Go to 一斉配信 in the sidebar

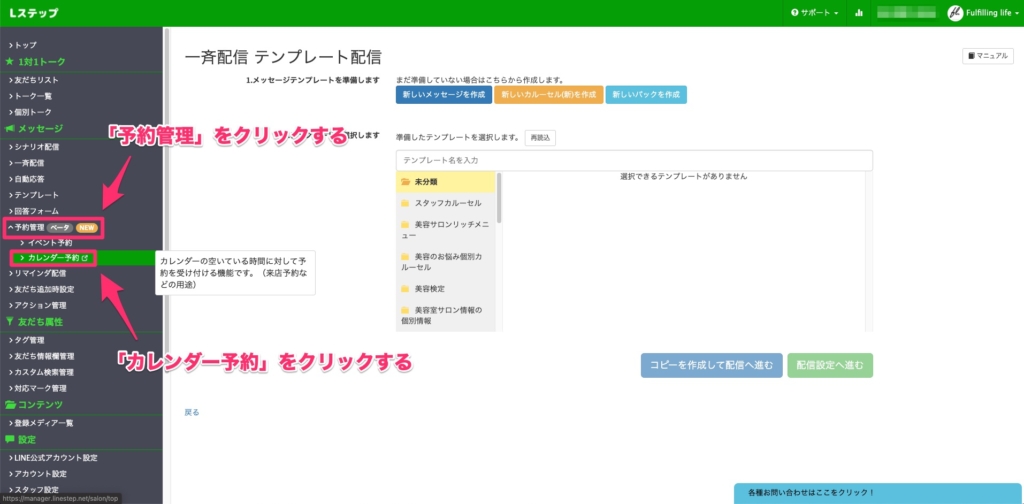pos(30,163)
